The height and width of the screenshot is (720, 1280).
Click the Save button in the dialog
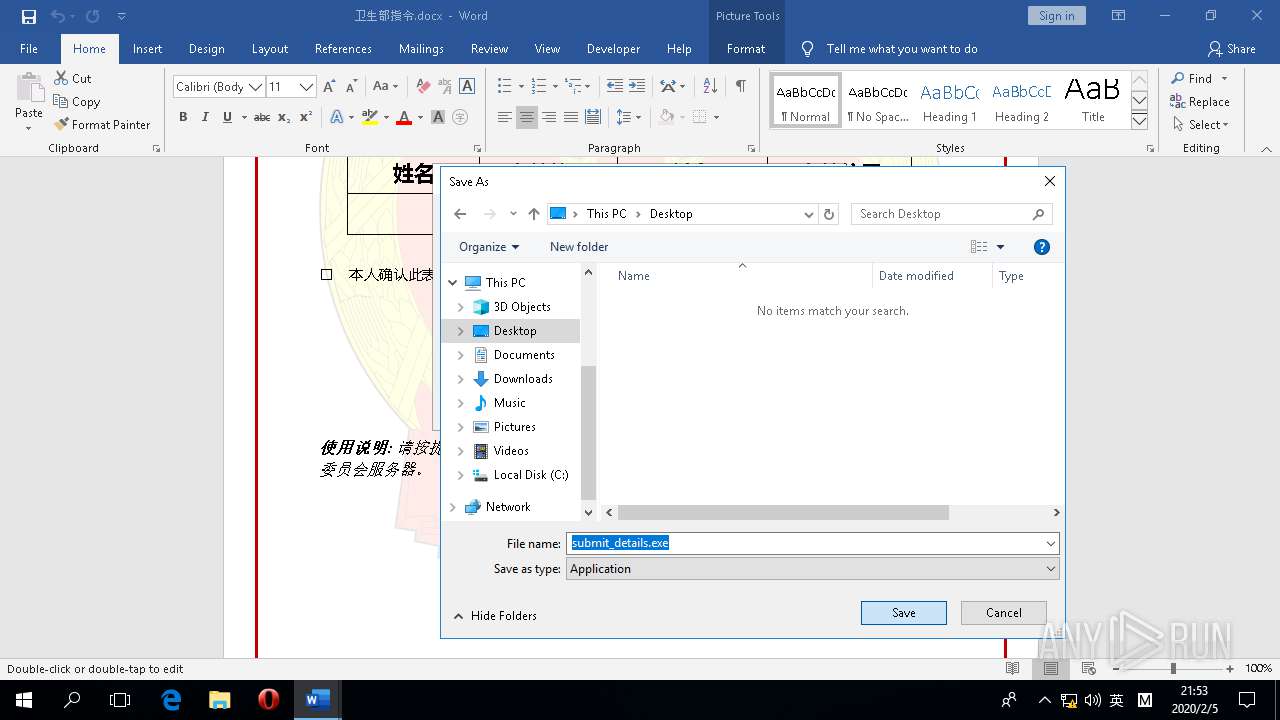pyautogui.click(x=904, y=613)
